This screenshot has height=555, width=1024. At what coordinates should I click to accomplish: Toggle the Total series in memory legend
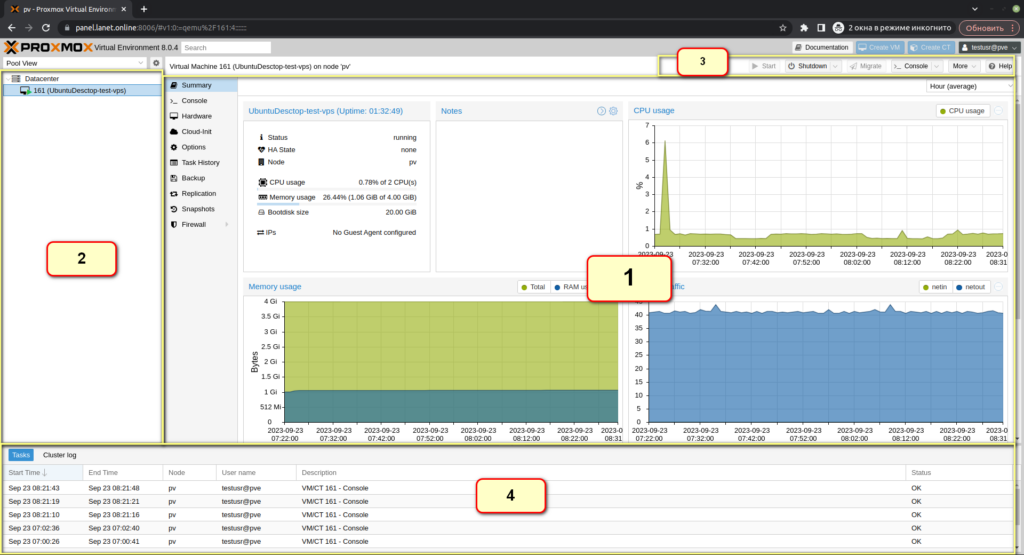(x=532, y=287)
